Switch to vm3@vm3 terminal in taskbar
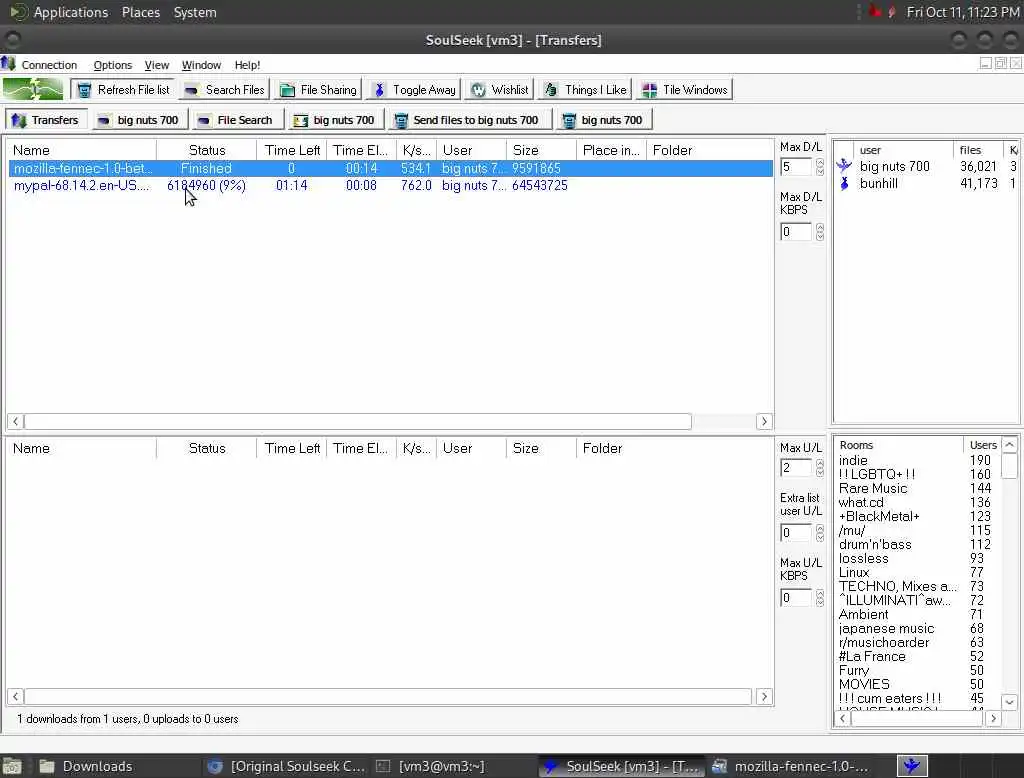The height and width of the screenshot is (778, 1024). point(430,766)
